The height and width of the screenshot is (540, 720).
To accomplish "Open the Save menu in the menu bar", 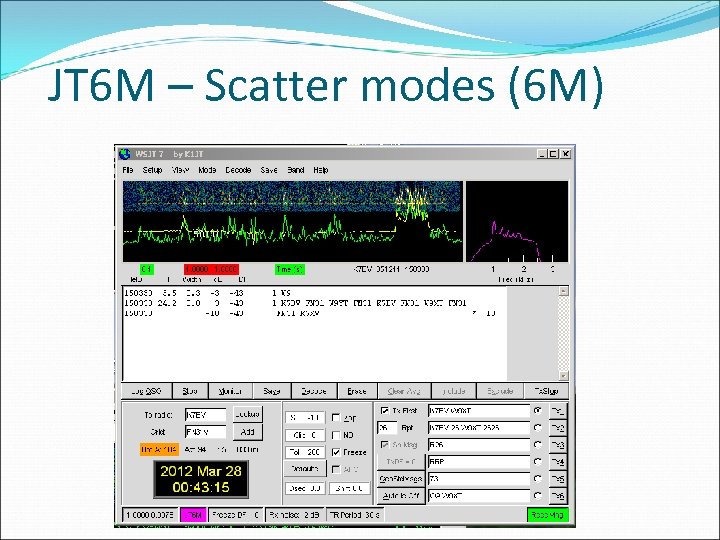I will 269,170.
